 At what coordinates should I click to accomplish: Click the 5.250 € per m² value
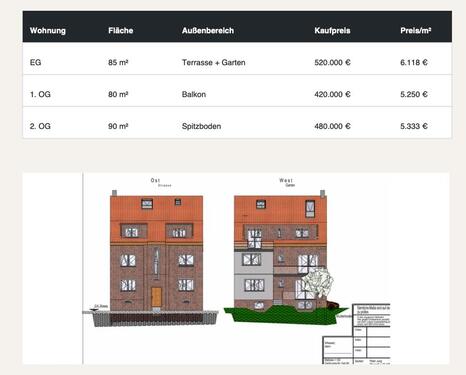pyautogui.click(x=414, y=94)
